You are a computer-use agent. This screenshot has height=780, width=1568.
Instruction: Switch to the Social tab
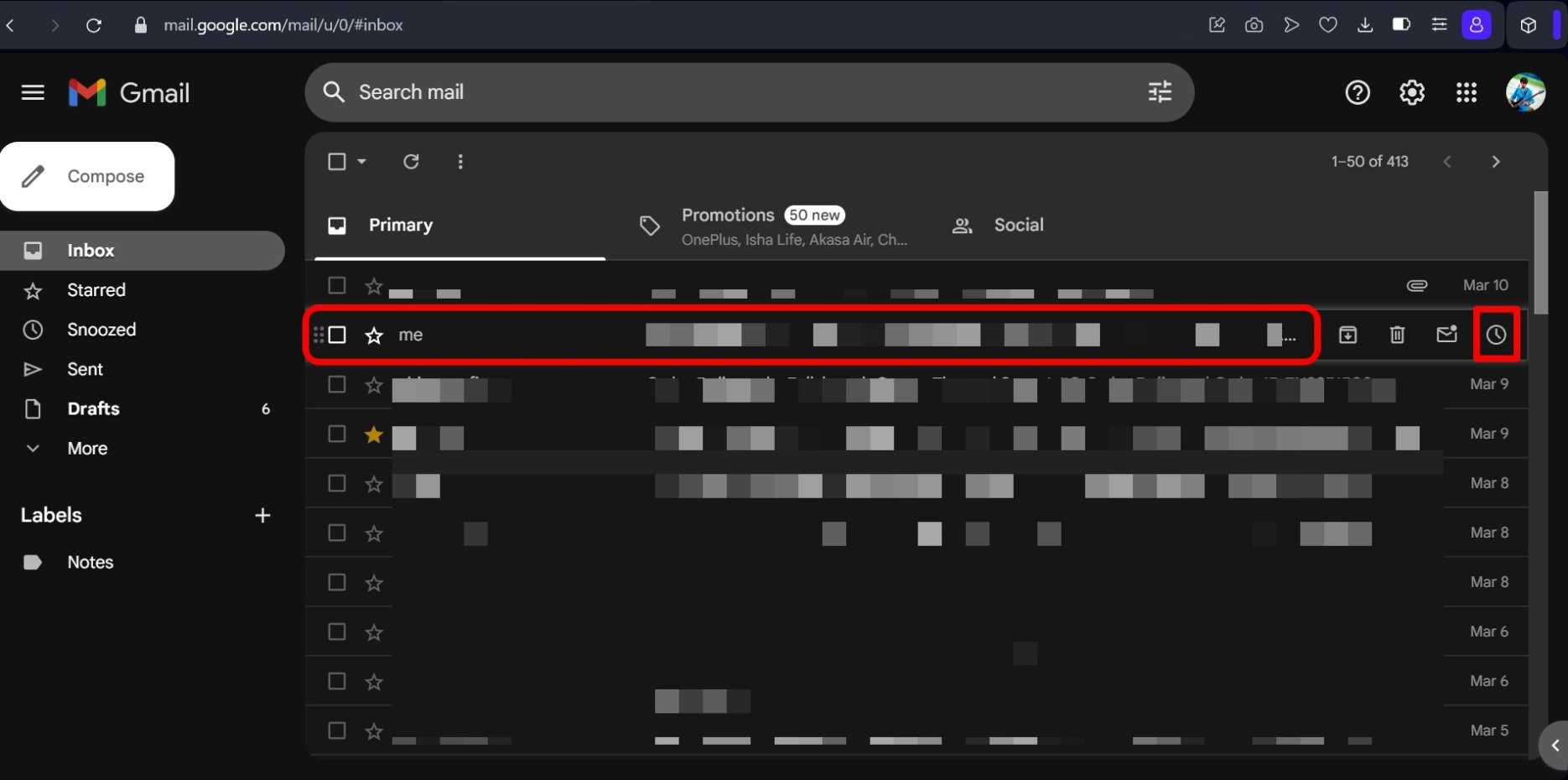(x=1018, y=225)
